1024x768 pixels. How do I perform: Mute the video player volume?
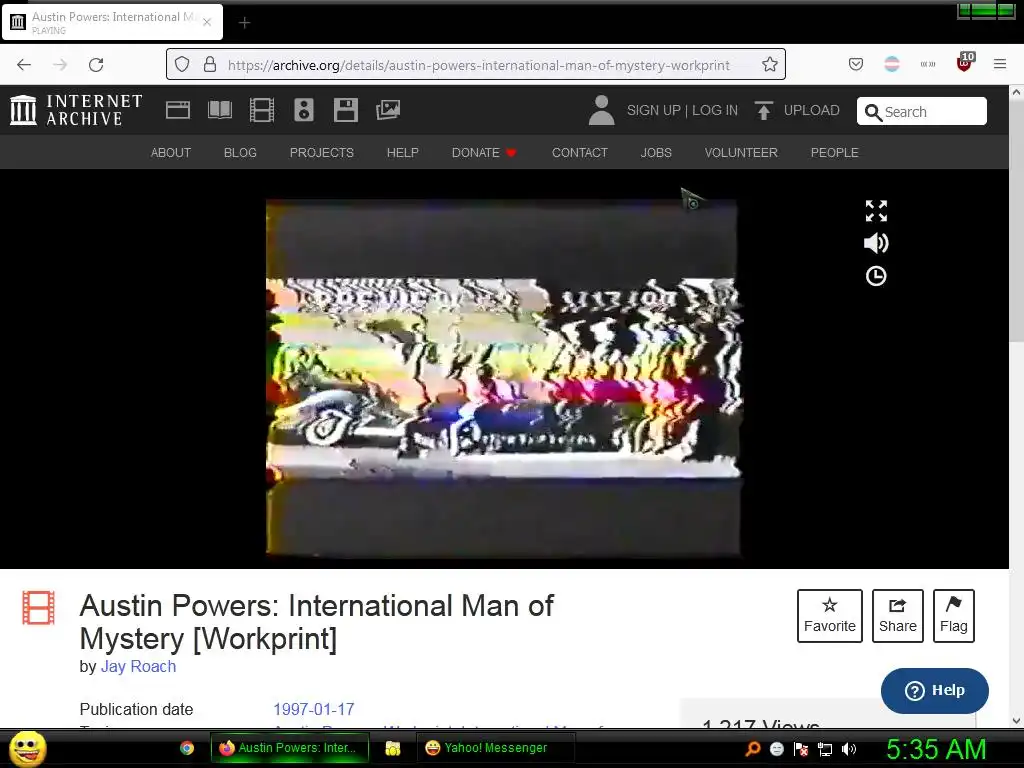coord(876,243)
